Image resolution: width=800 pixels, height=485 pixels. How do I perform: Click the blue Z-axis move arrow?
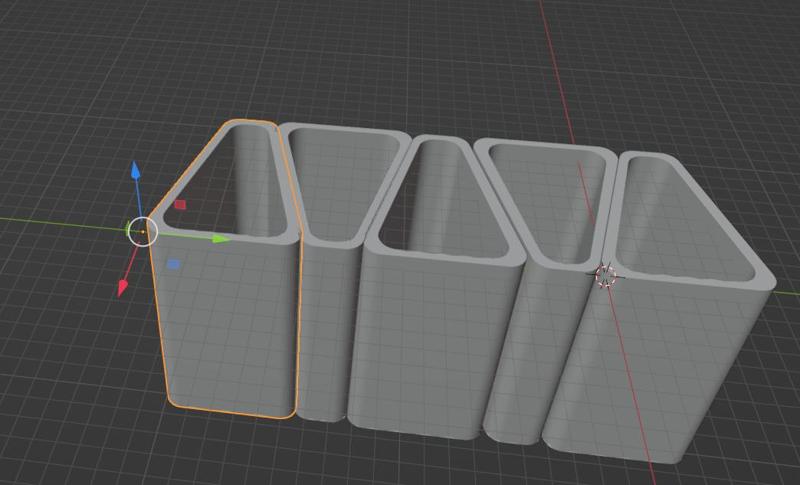(138, 172)
